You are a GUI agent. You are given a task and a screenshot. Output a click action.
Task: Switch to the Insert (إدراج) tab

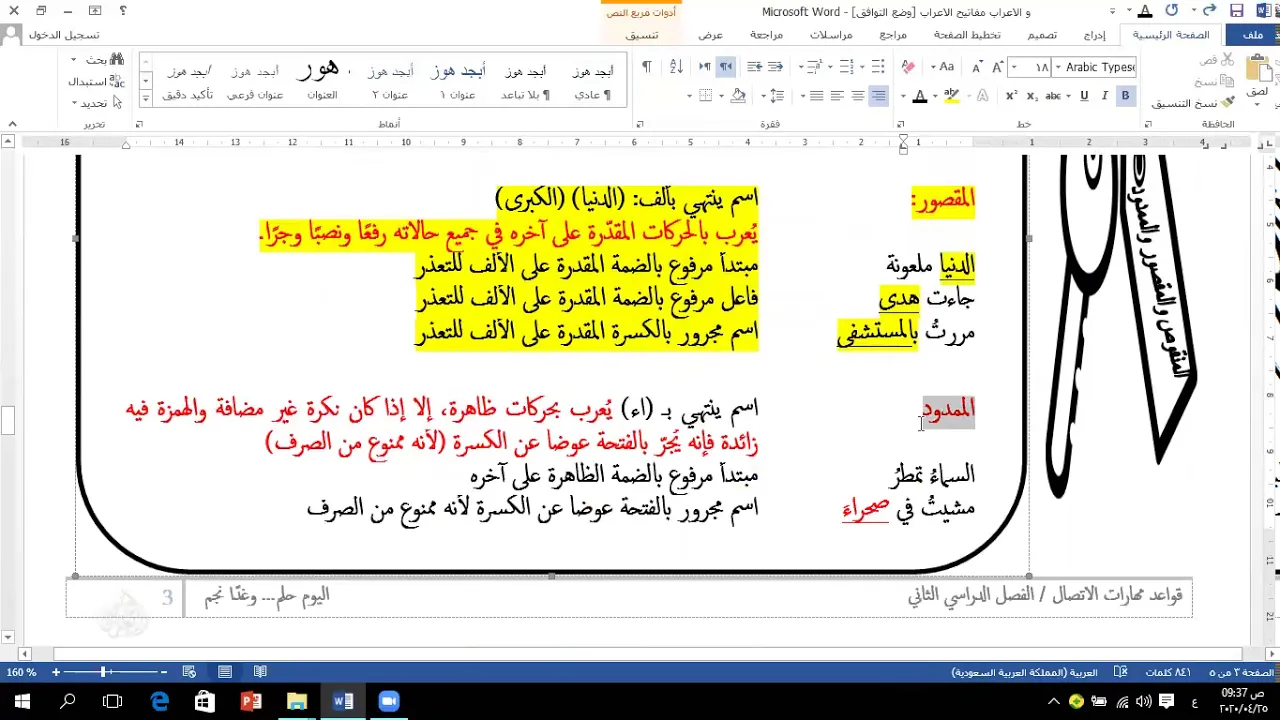1095,35
